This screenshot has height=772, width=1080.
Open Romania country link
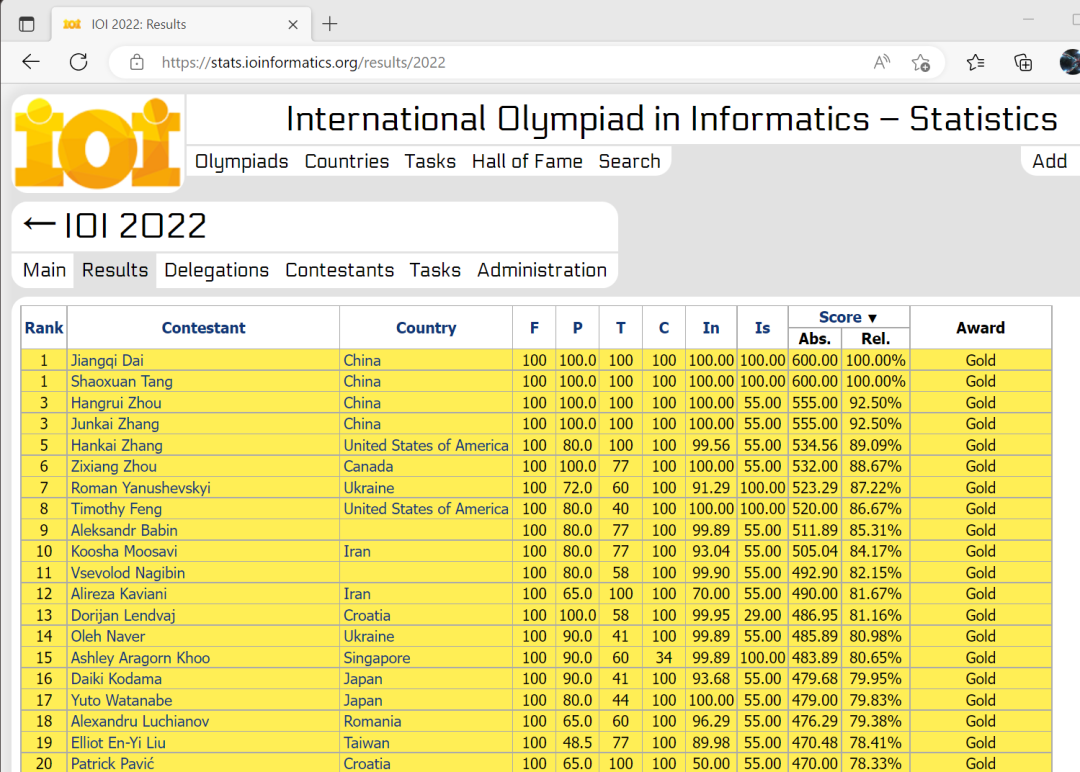[372, 721]
